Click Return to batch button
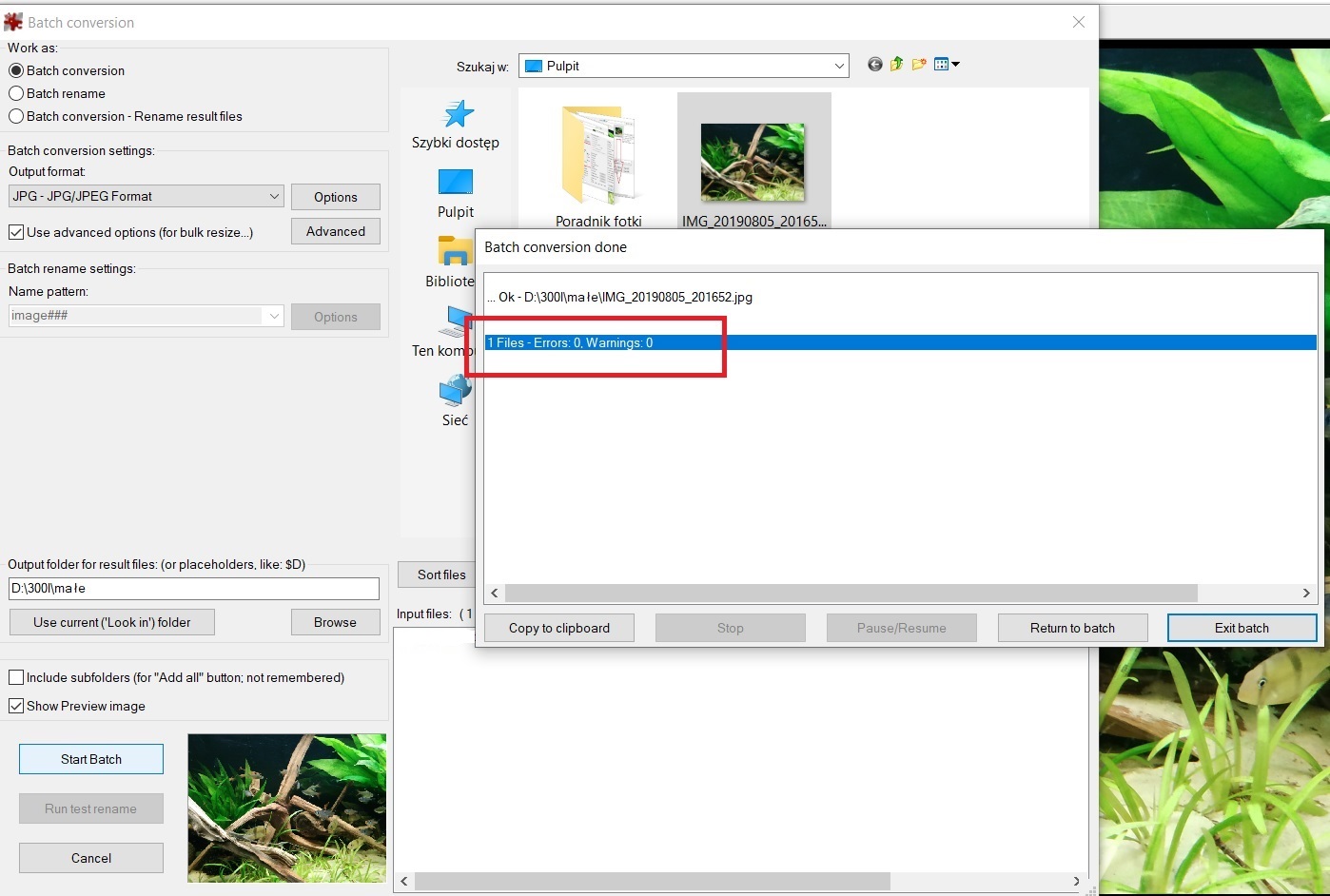 1072,628
